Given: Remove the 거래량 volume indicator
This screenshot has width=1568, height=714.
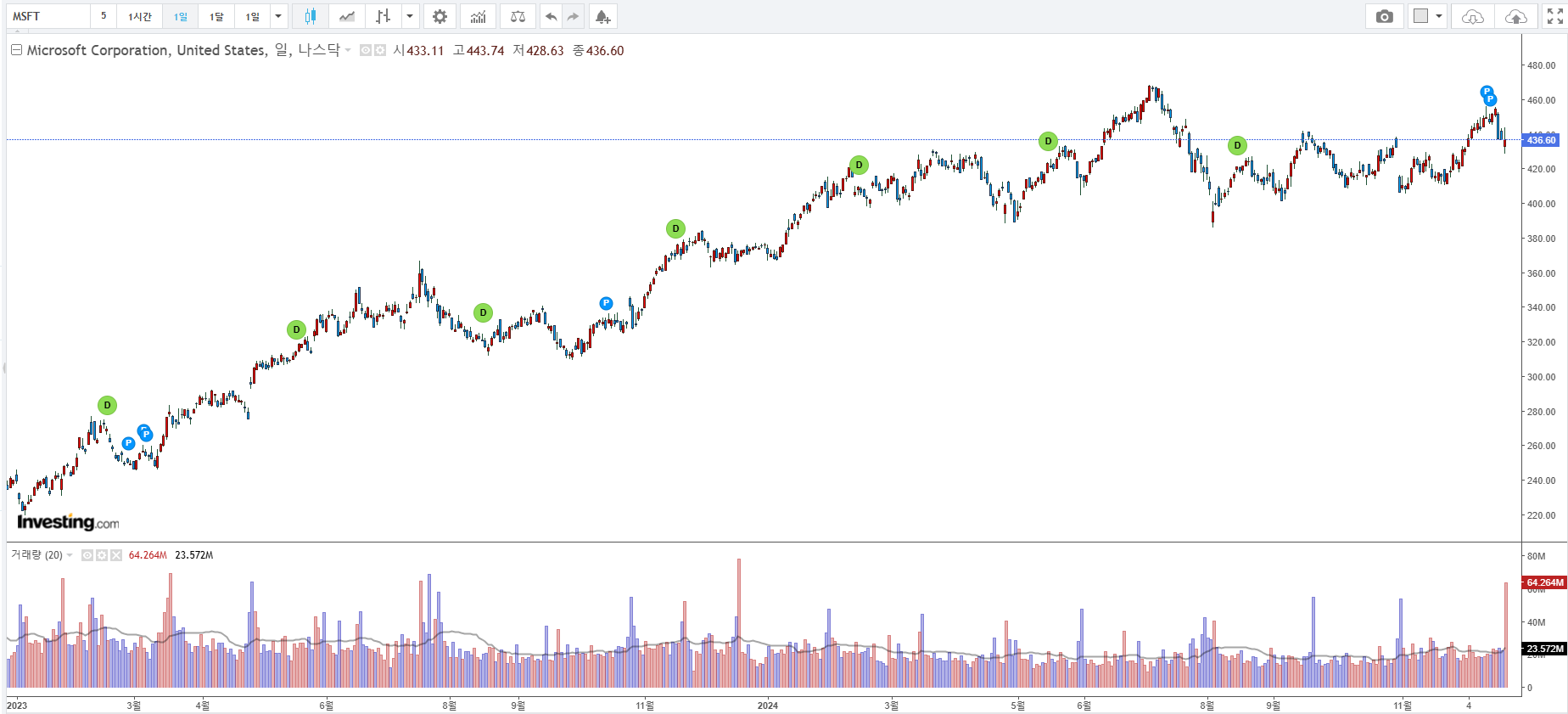Looking at the screenshot, I should point(116,555).
